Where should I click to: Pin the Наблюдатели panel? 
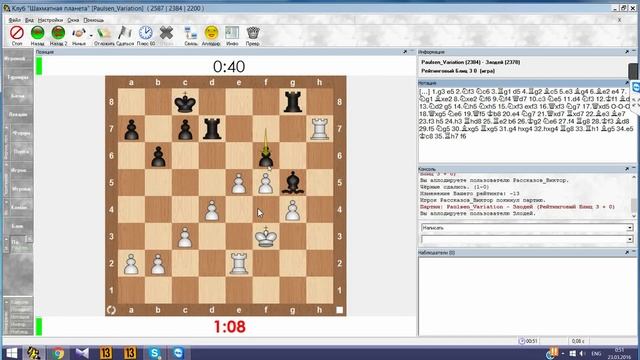click(627, 253)
